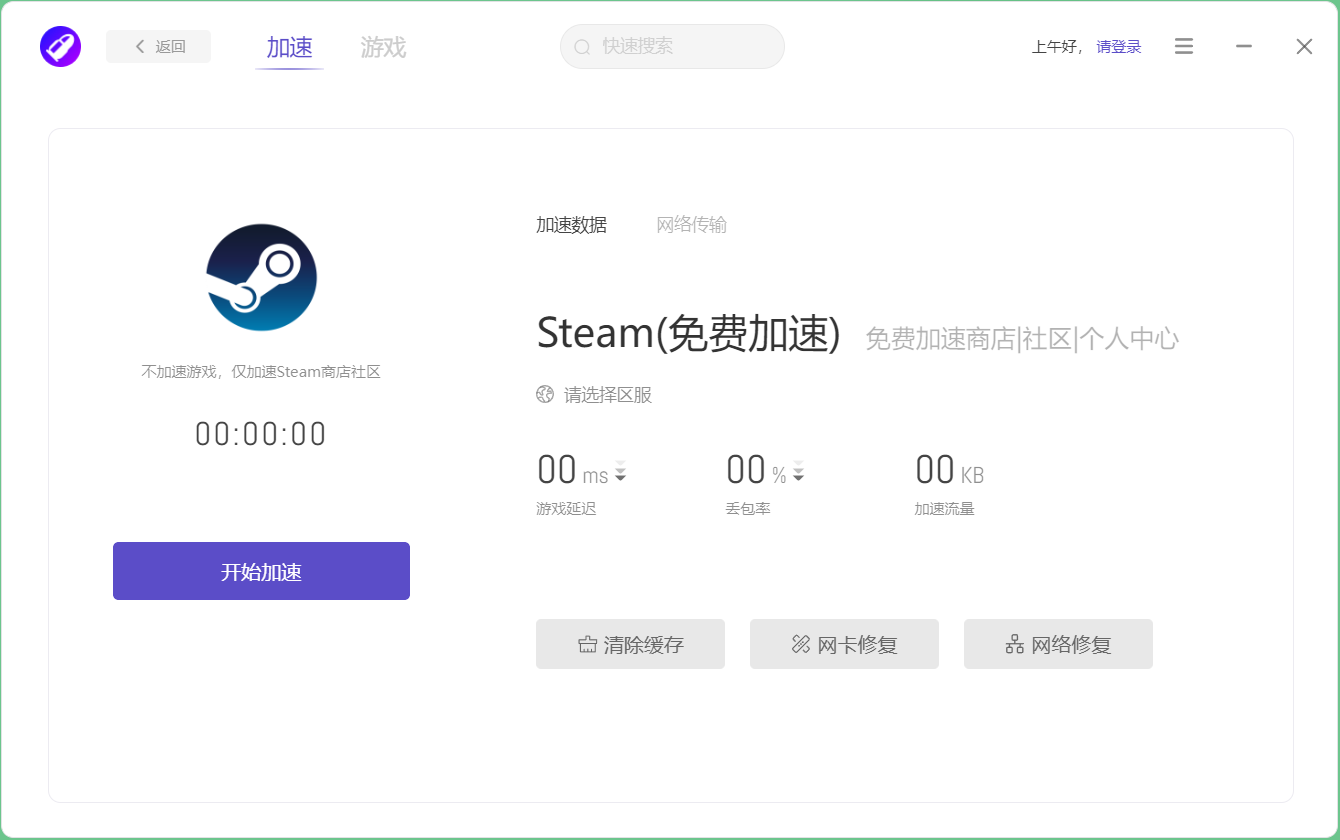
Task: Click the purple rocket app logo
Action: [60, 46]
